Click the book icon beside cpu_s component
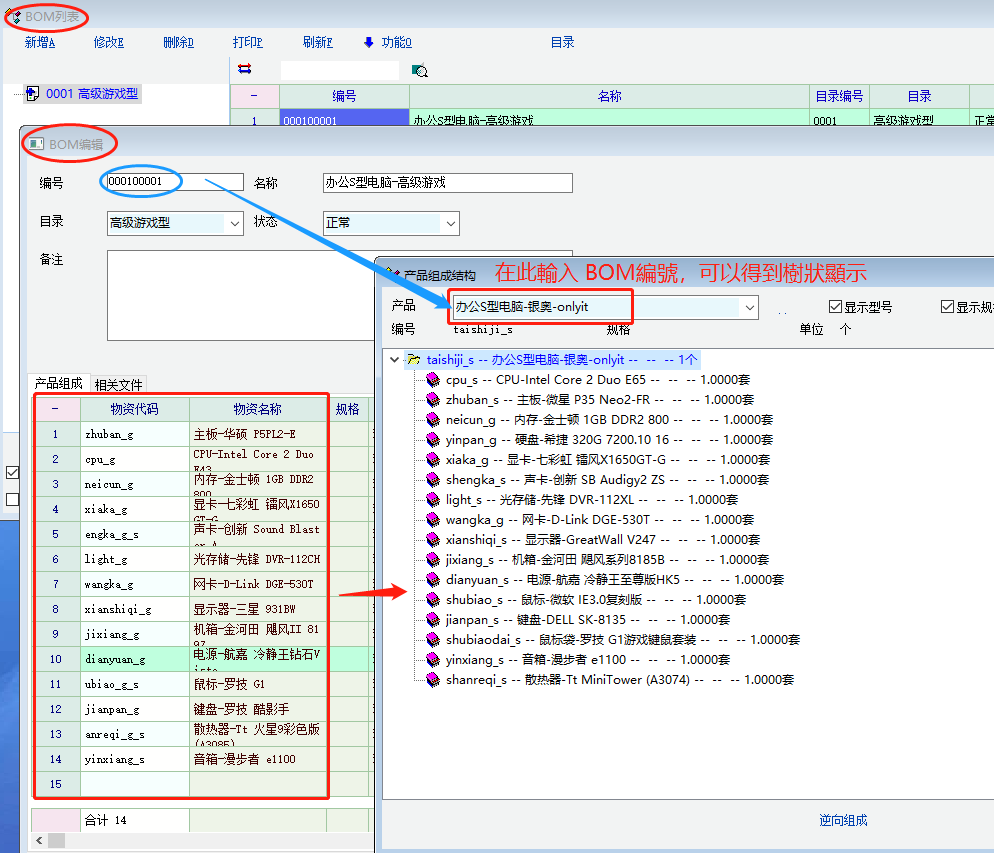Viewport: 994px width, 853px height. coord(433,380)
